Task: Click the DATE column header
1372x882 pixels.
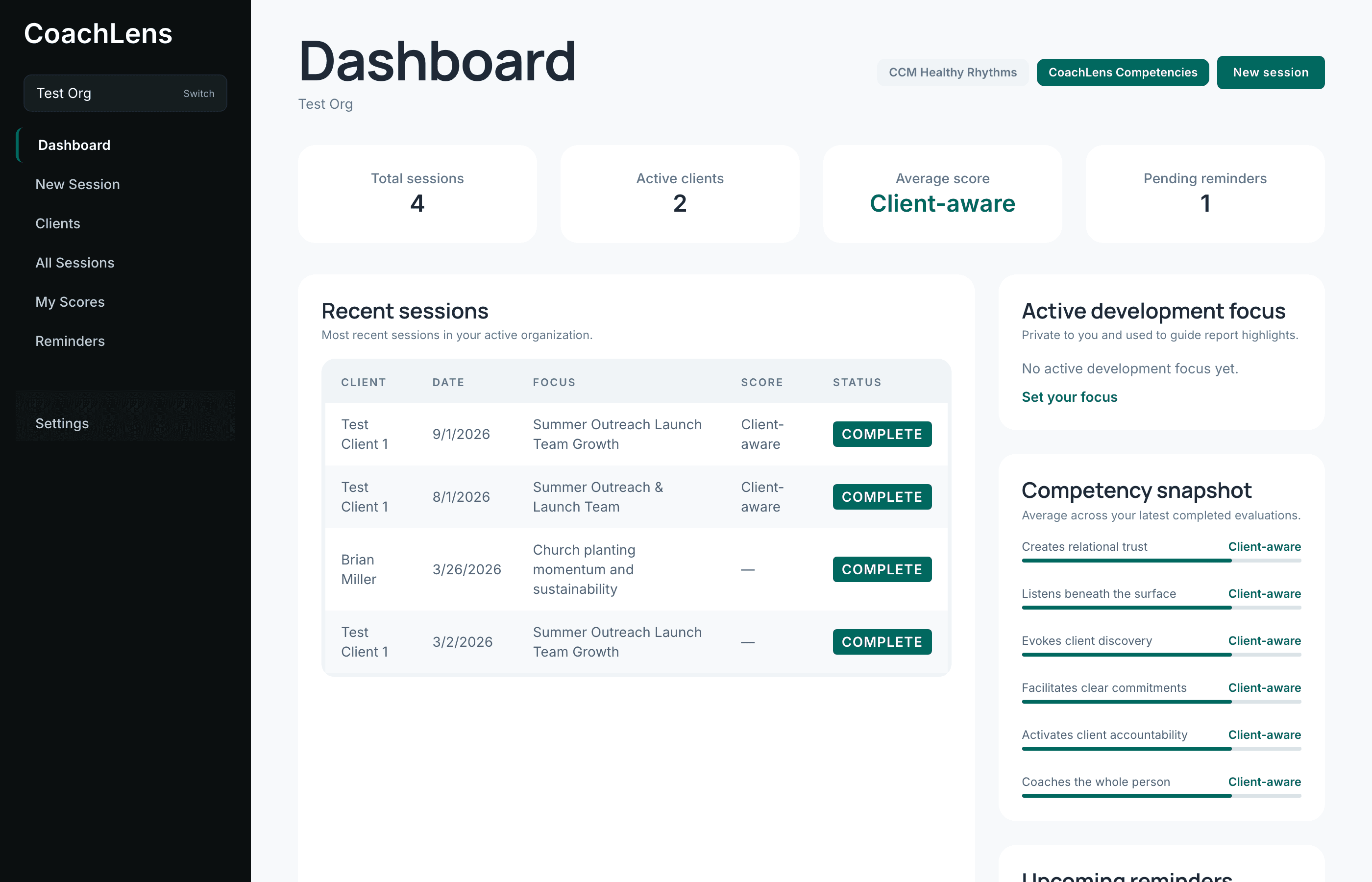Action: pyautogui.click(x=448, y=382)
